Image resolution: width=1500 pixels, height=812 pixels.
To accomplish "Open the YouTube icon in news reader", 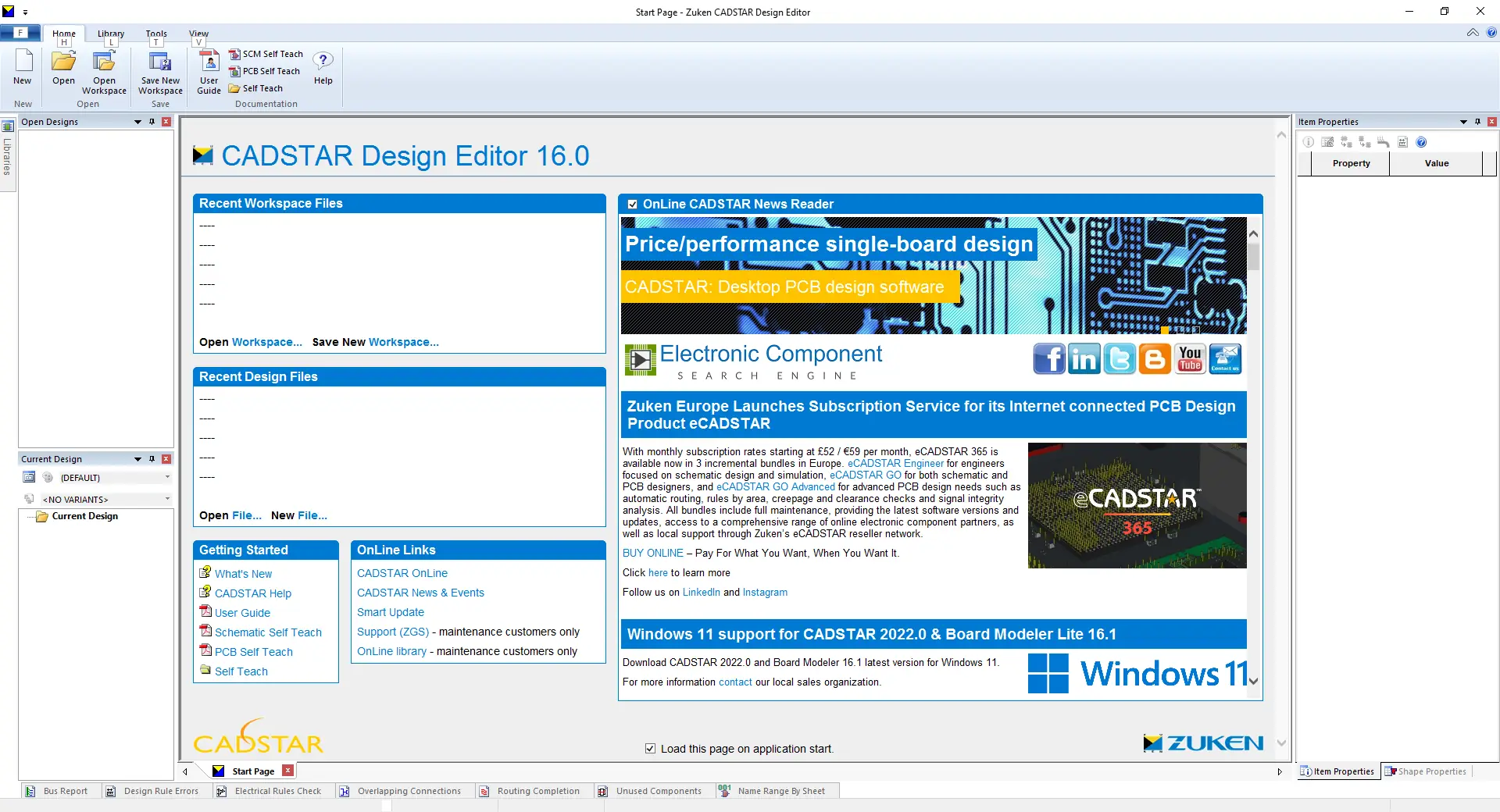I will point(1190,359).
